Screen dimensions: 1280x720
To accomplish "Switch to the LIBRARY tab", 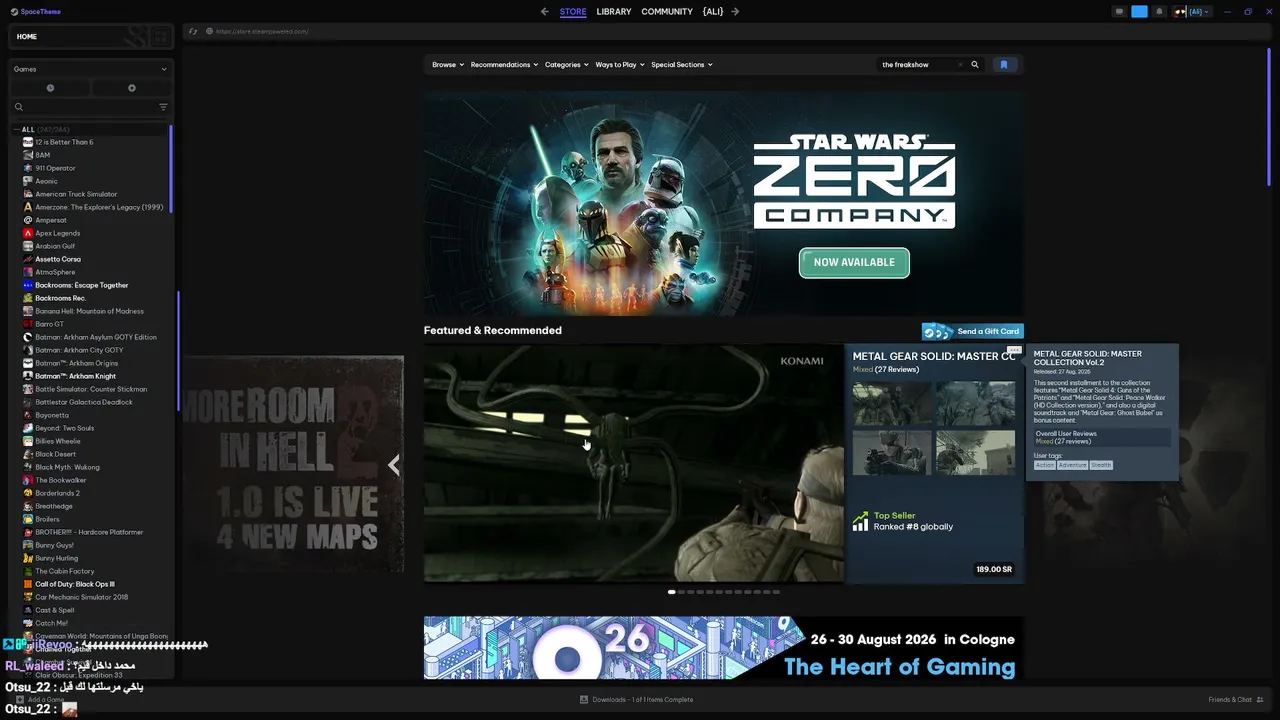I will click(614, 12).
